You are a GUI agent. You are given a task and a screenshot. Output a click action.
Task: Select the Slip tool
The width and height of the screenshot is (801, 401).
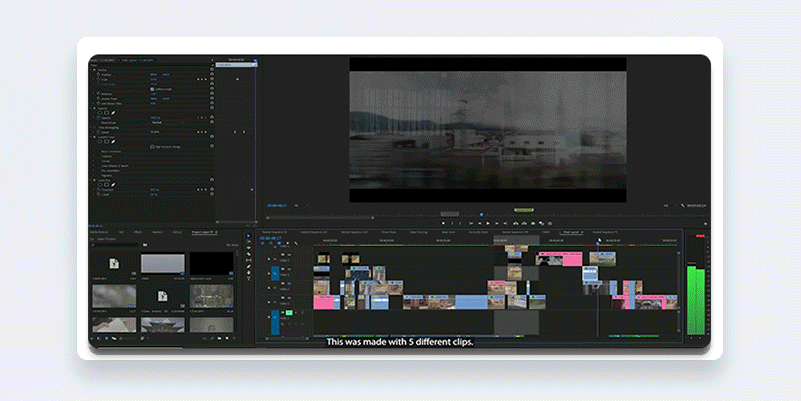249,260
